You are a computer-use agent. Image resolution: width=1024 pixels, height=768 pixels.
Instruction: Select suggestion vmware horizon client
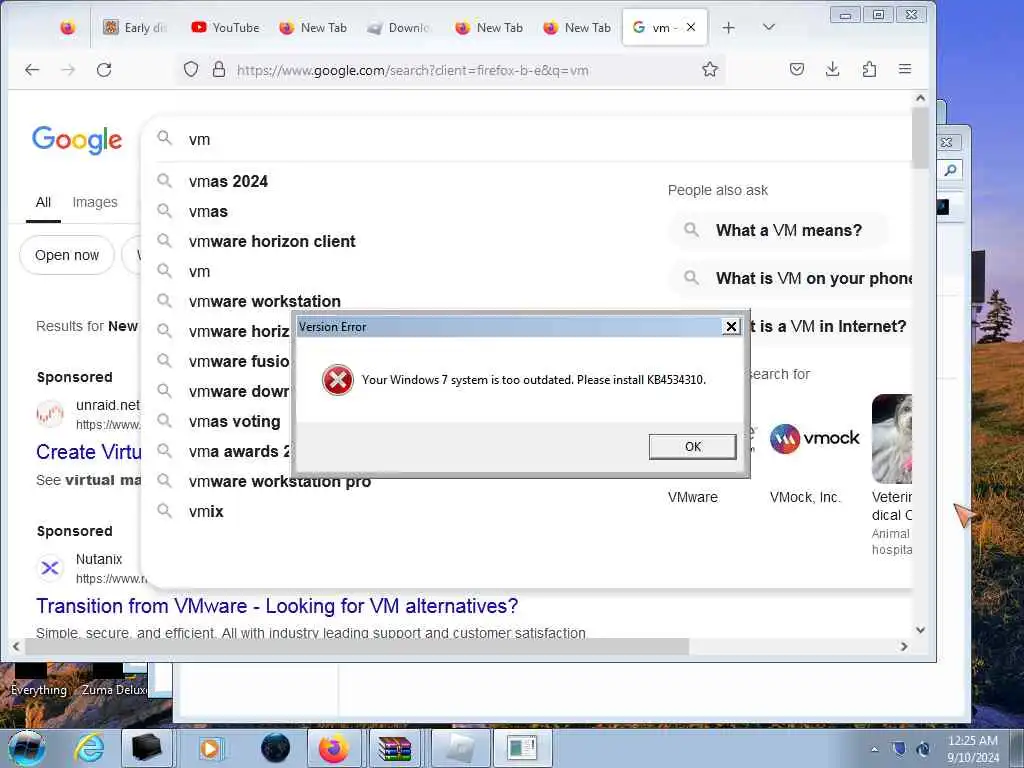tap(272, 242)
